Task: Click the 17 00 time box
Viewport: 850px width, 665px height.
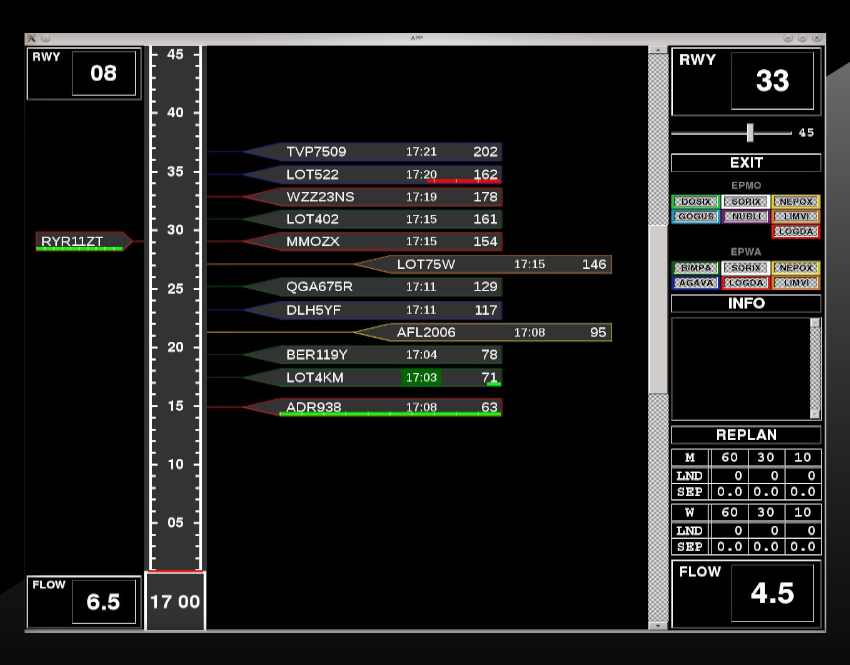Action: [175, 602]
